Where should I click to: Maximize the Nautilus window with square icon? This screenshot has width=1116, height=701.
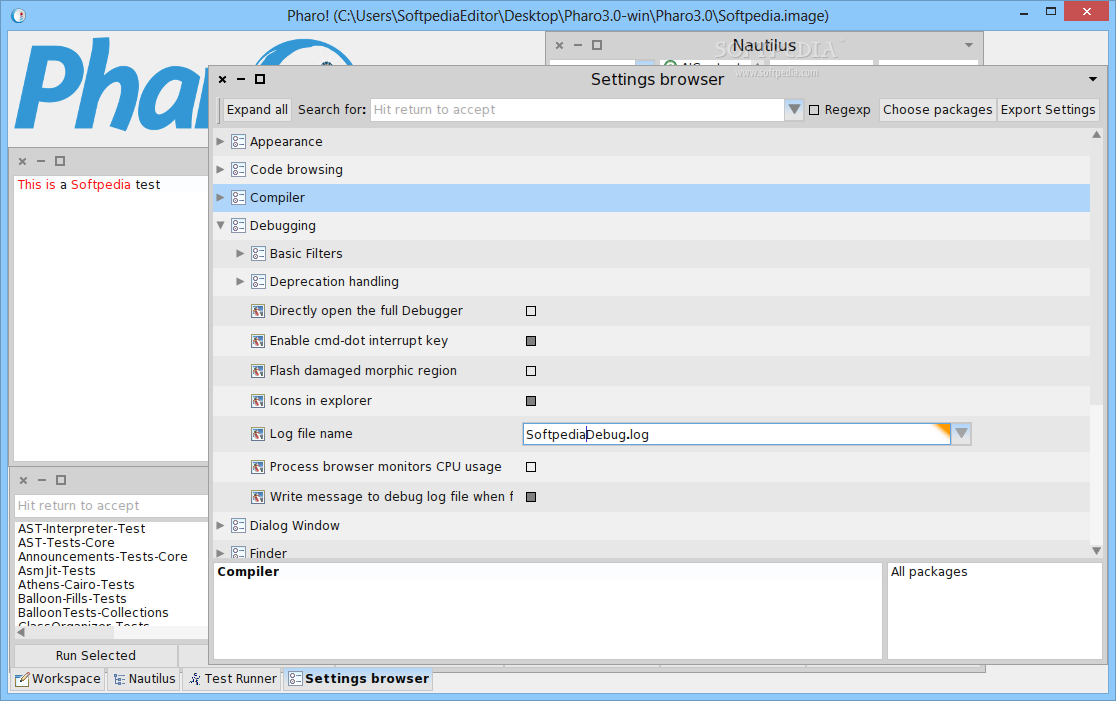click(x=597, y=45)
